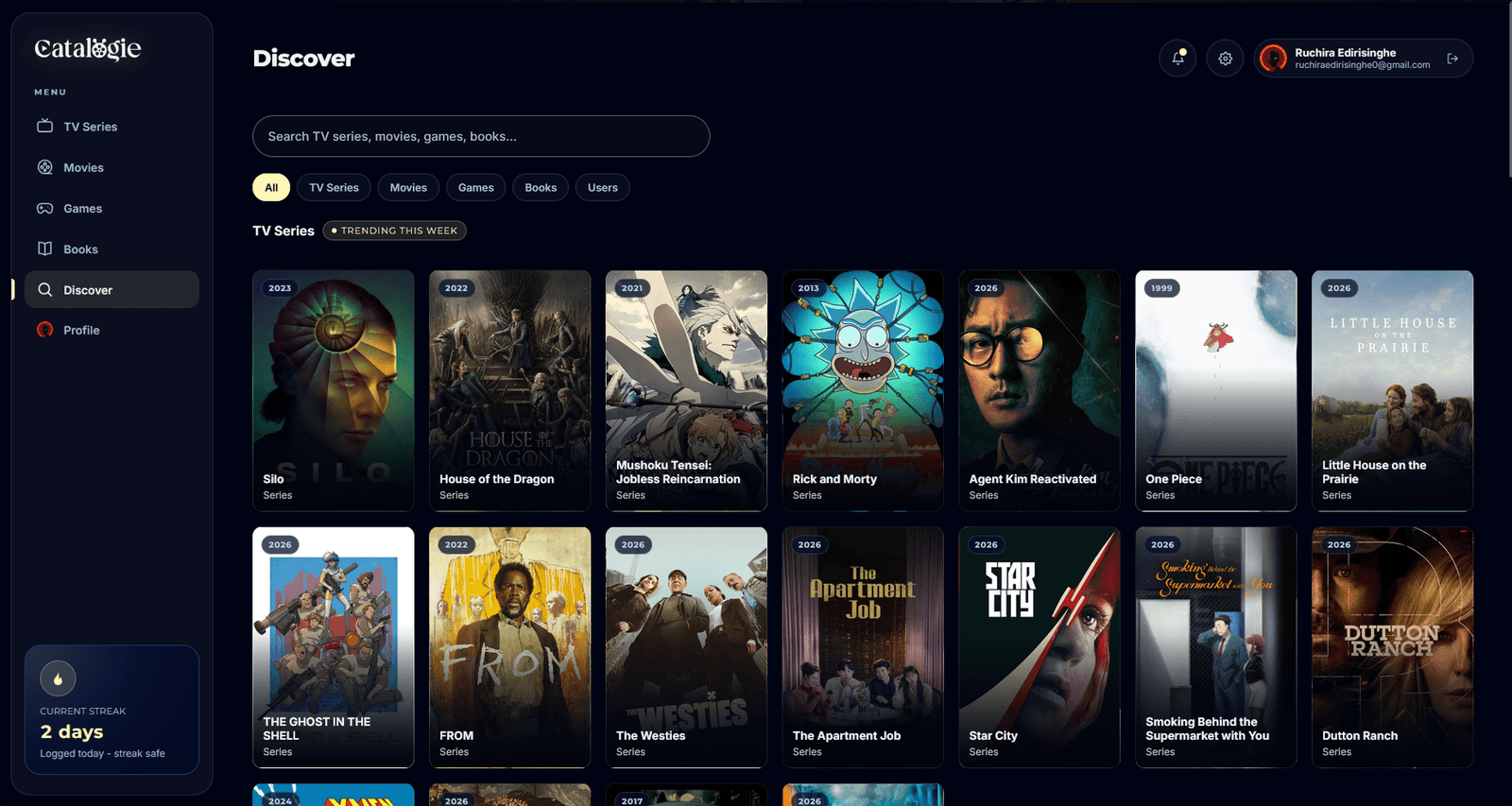This screenshot has height=806, width=1512.
Task: Go to Movies in sidebar menu
Action: (112, 167)
